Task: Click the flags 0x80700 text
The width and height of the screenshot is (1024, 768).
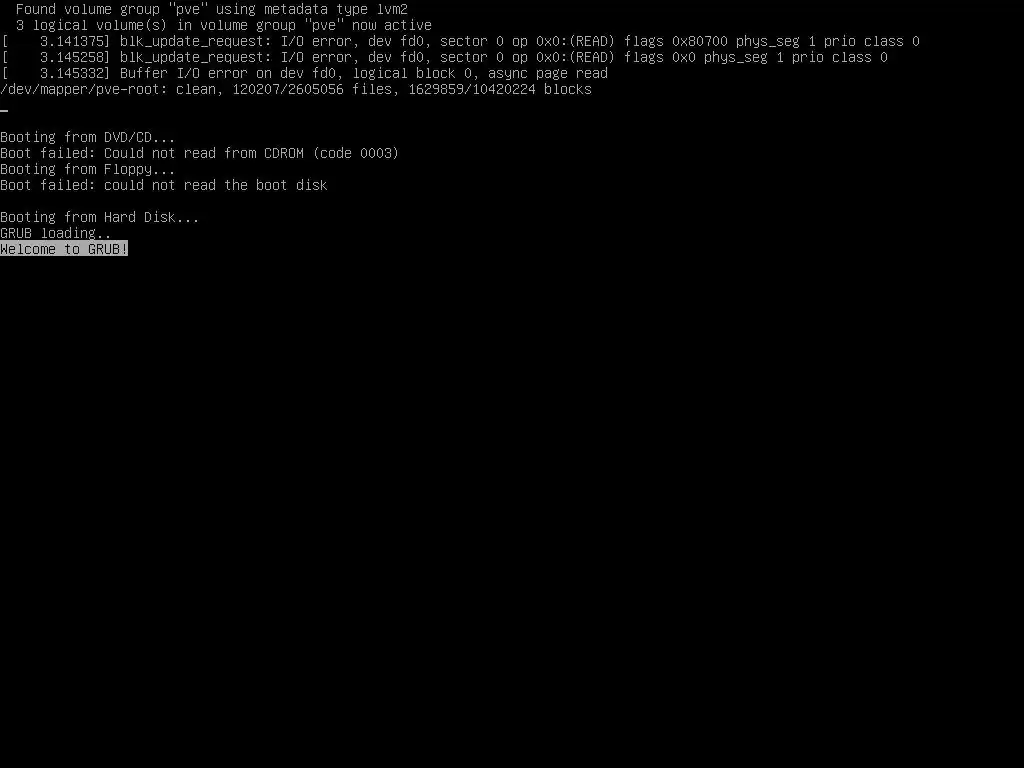Action: [x=675, y=41]
